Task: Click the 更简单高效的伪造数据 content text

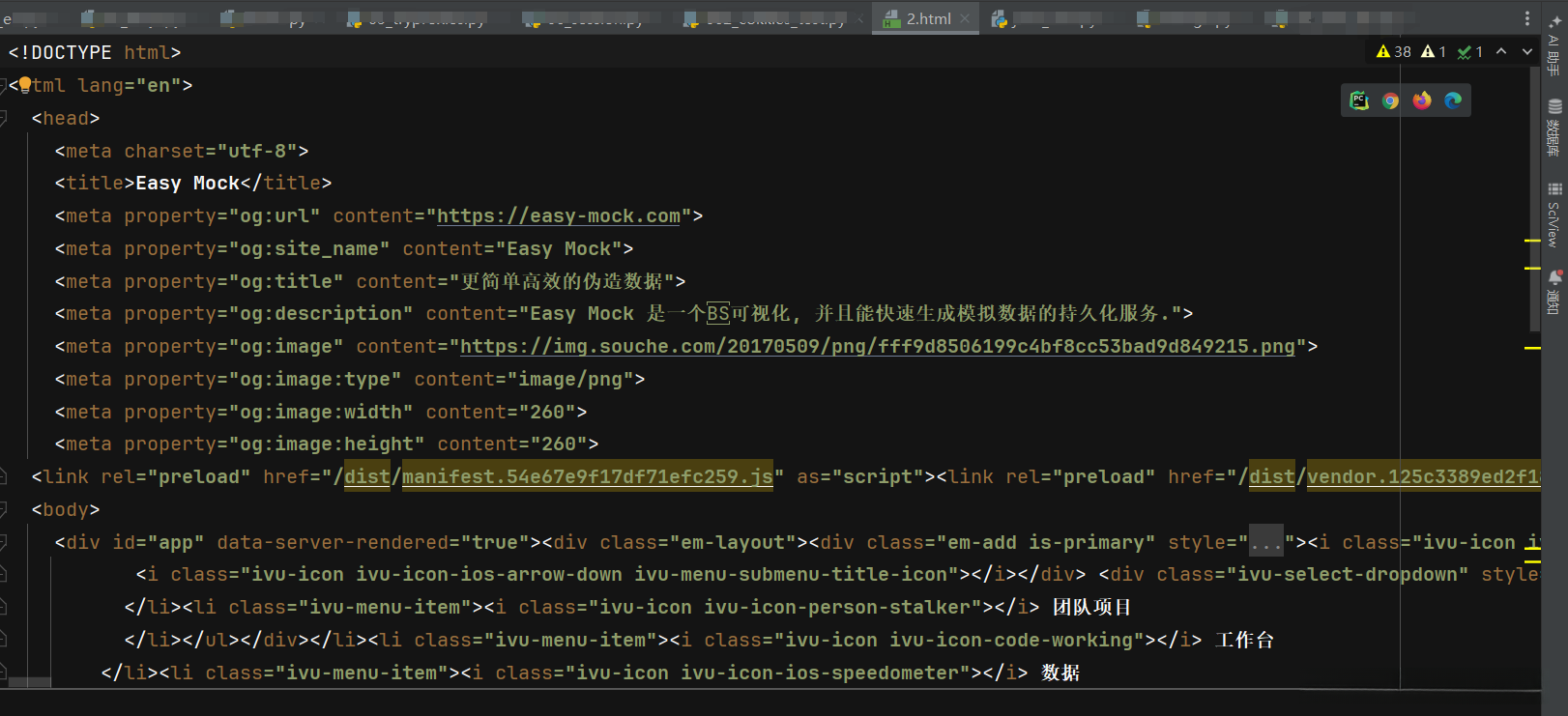Action: (x=563, y=281)
